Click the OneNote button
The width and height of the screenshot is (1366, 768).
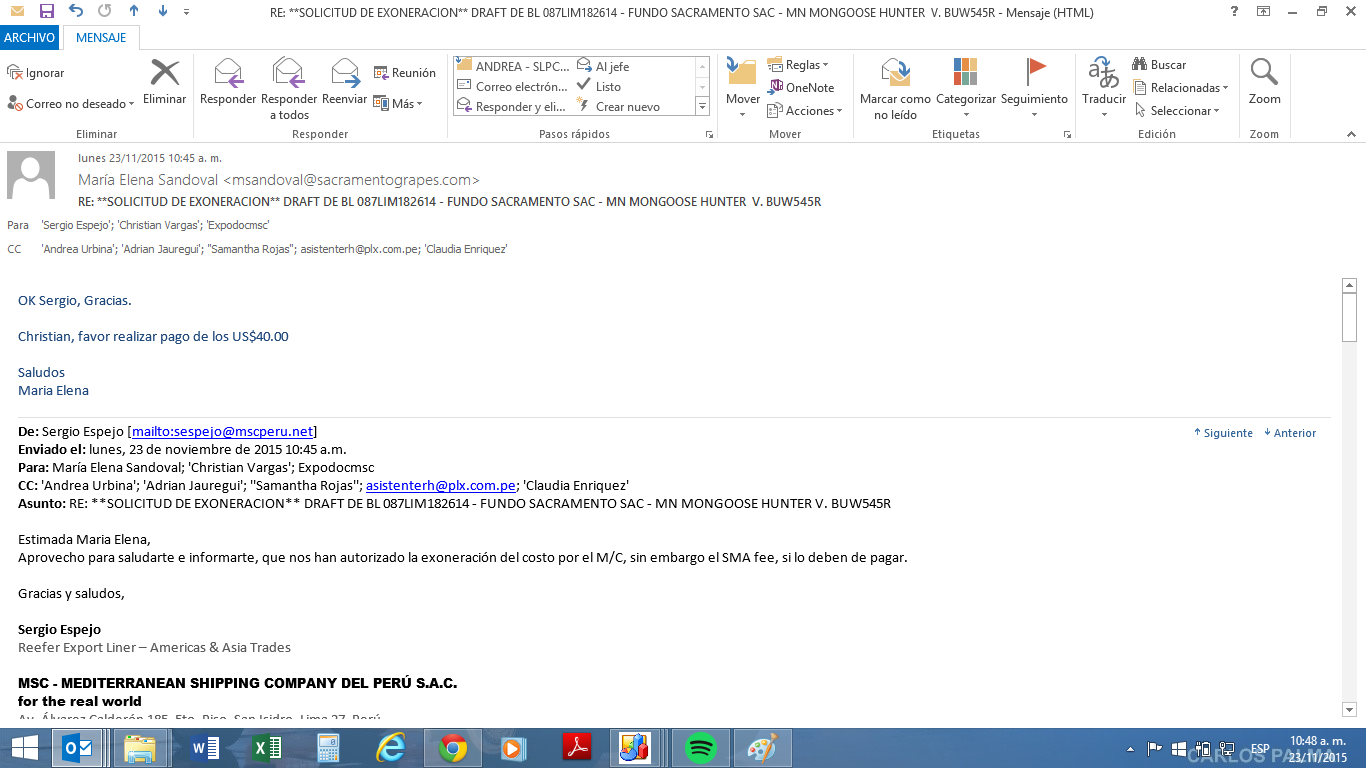point(801,88)
